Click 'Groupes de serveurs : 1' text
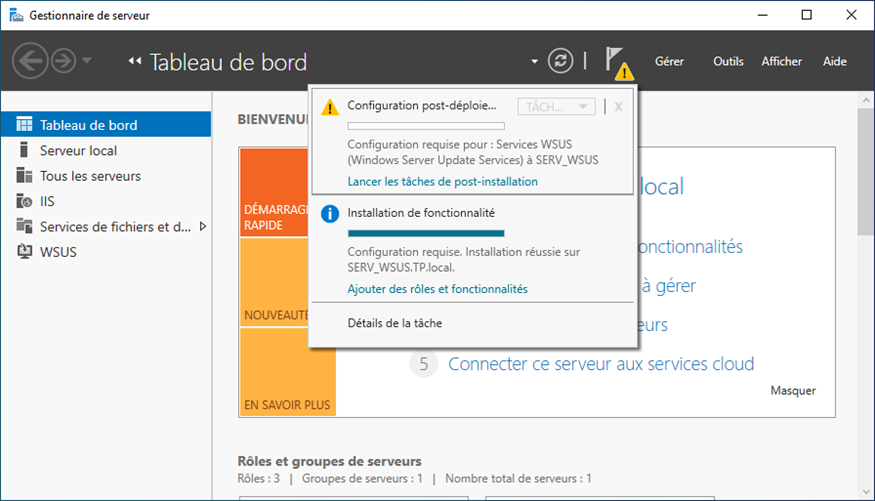The height and width of the screenshot is (501, 875). click(x=362, y=479)
